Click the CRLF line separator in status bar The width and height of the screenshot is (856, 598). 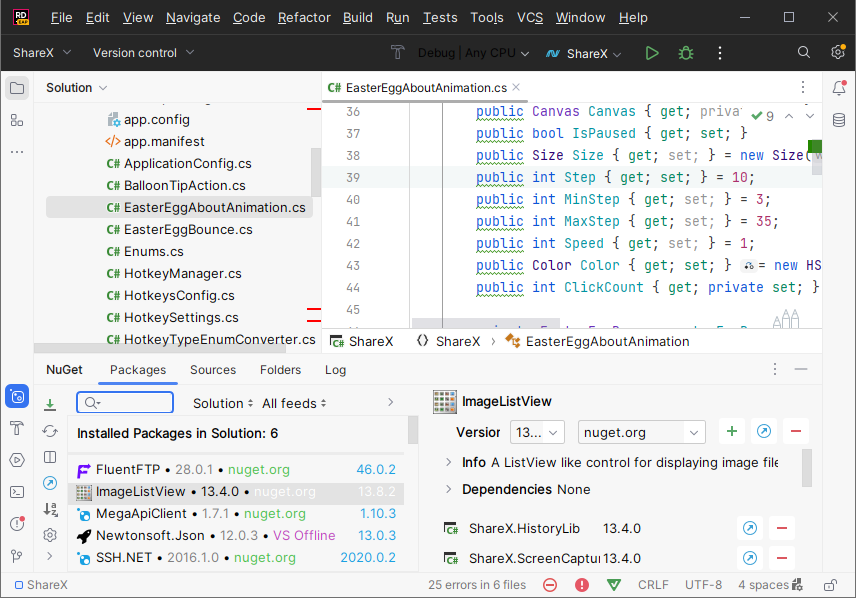tap(653, 585)
